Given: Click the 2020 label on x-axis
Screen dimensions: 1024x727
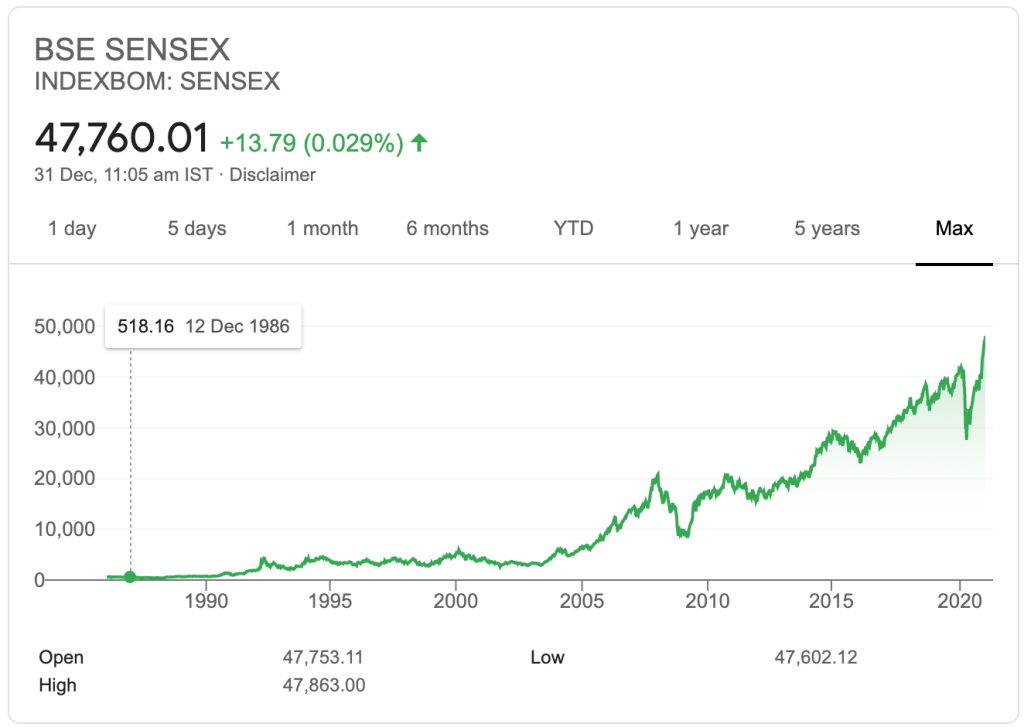Looking at the screenshot, I should point(960,602).
